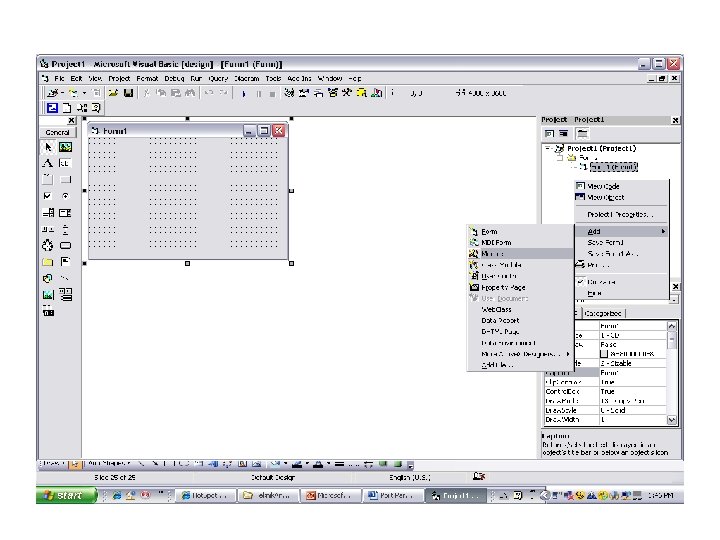The image size is (720, 540).
Task: Select the DirListBox folder control in toolbox
Action: (48, 262)
